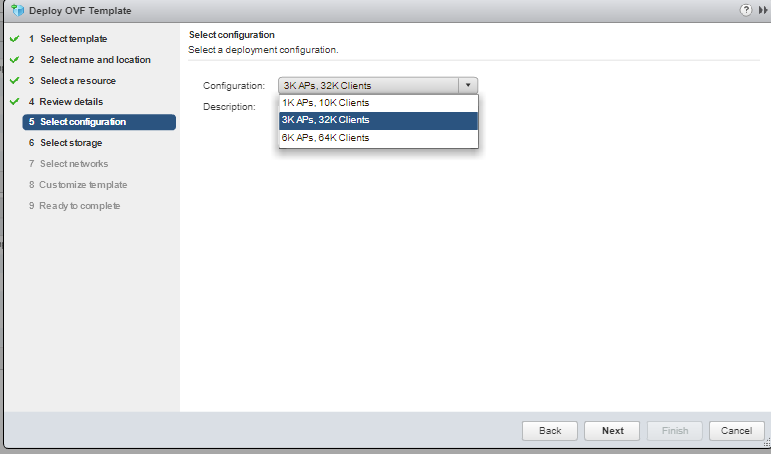Click the 'Select a deployment configuration.' text
This screenshot has width=771, height=454.
[x=263, y=50]
